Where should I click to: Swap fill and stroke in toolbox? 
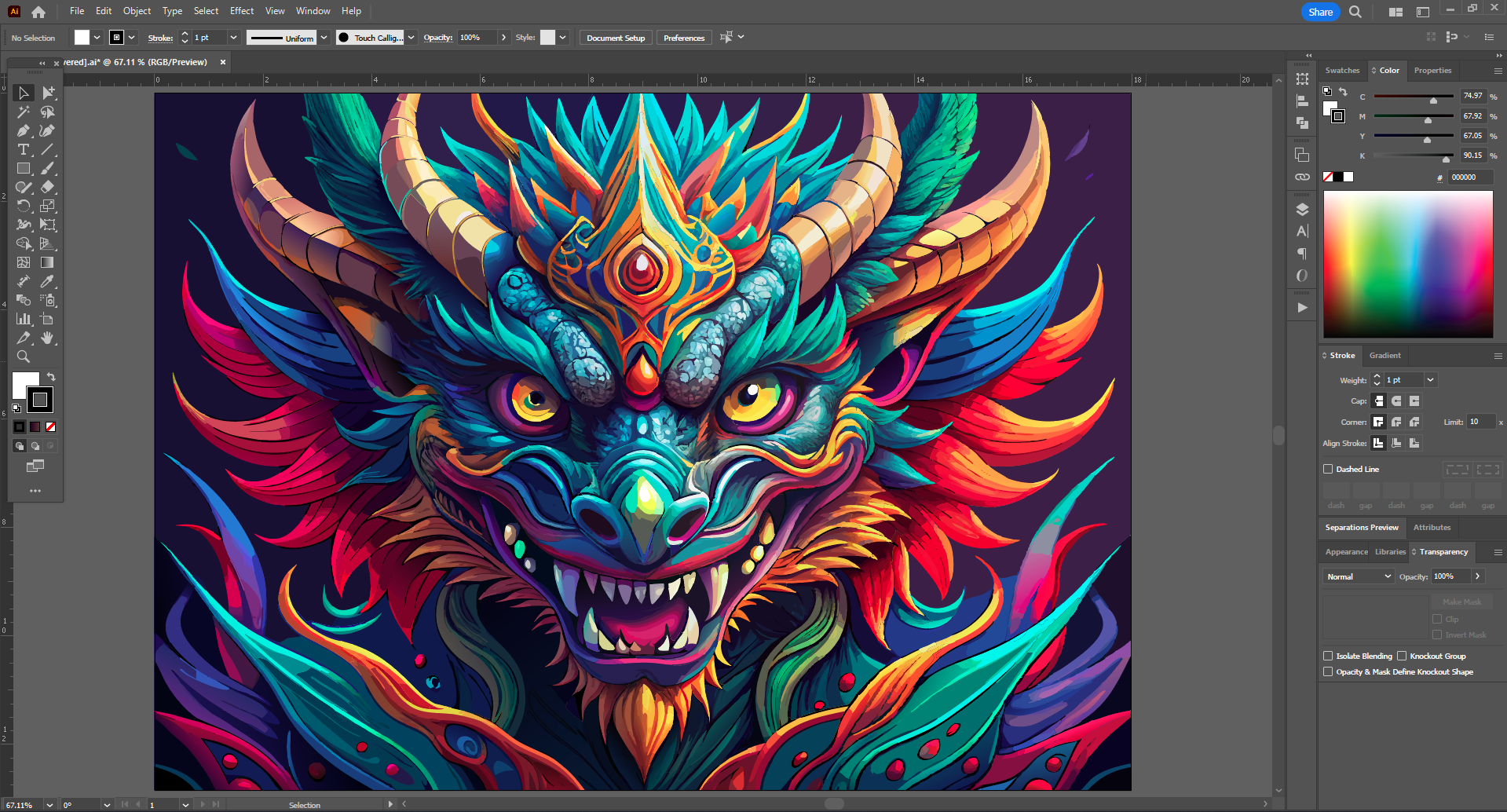51,377
